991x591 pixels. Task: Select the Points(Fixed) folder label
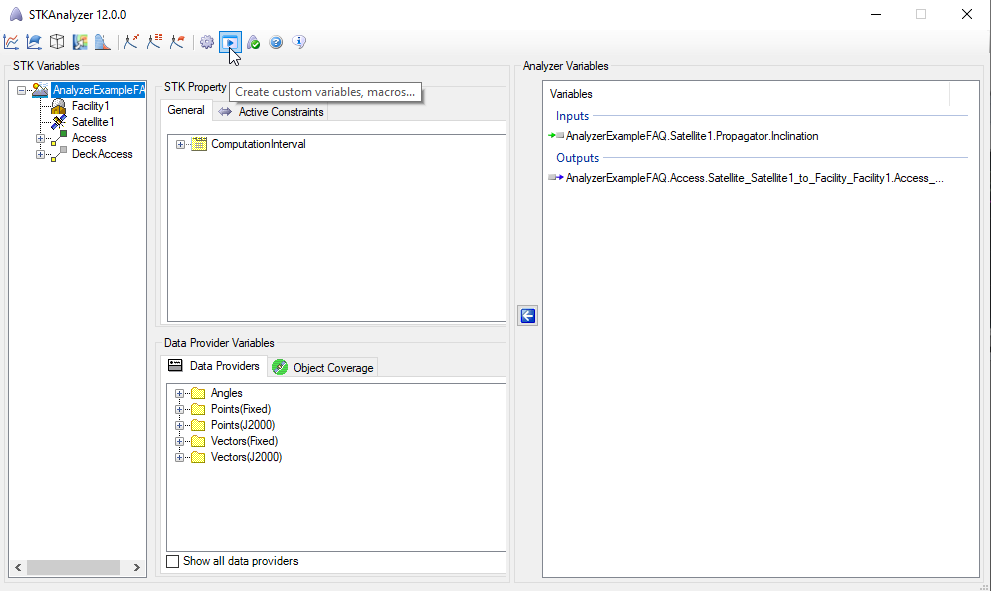241,409
